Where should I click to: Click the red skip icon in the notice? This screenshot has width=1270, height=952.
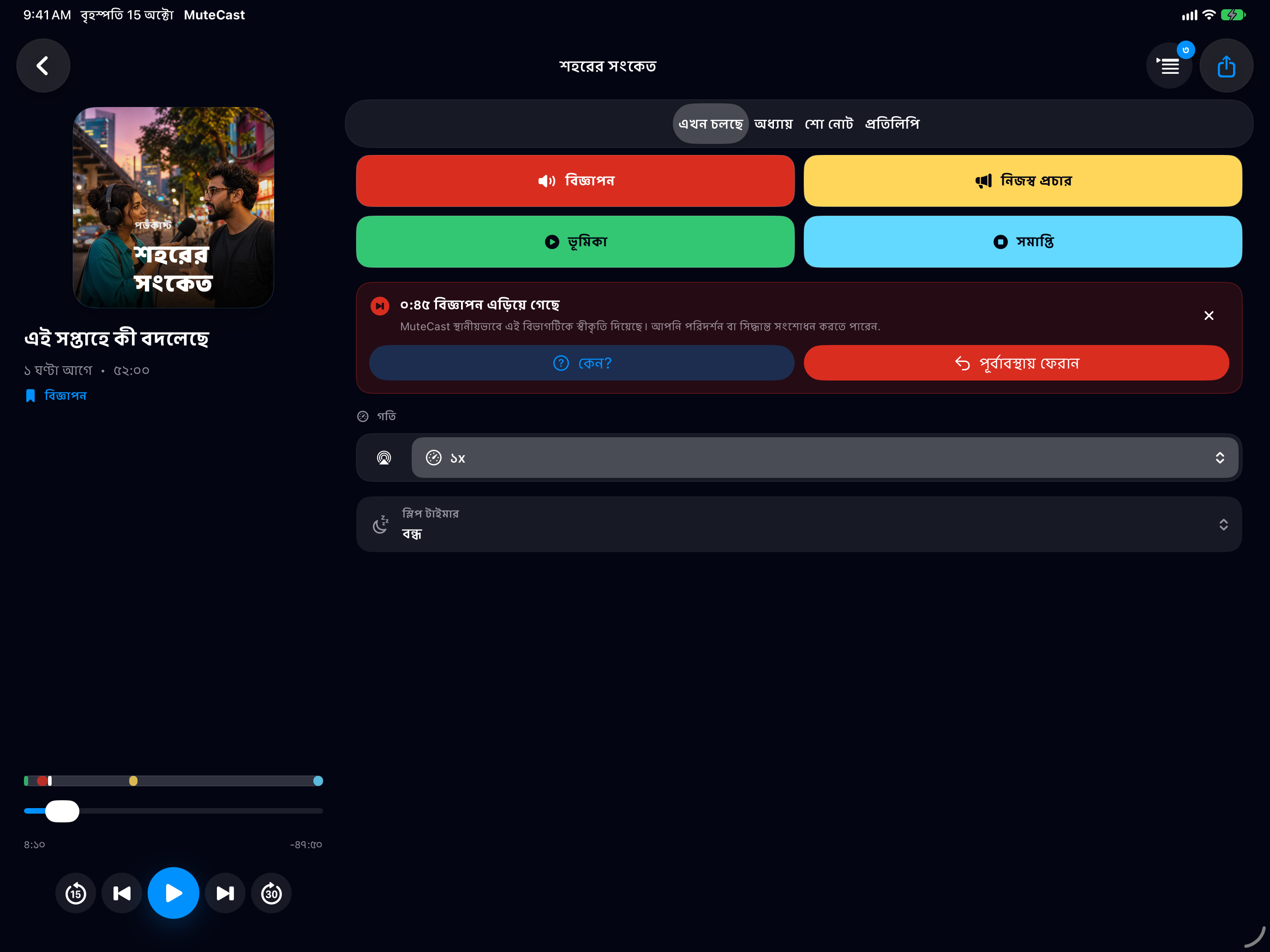coord(379,306)
